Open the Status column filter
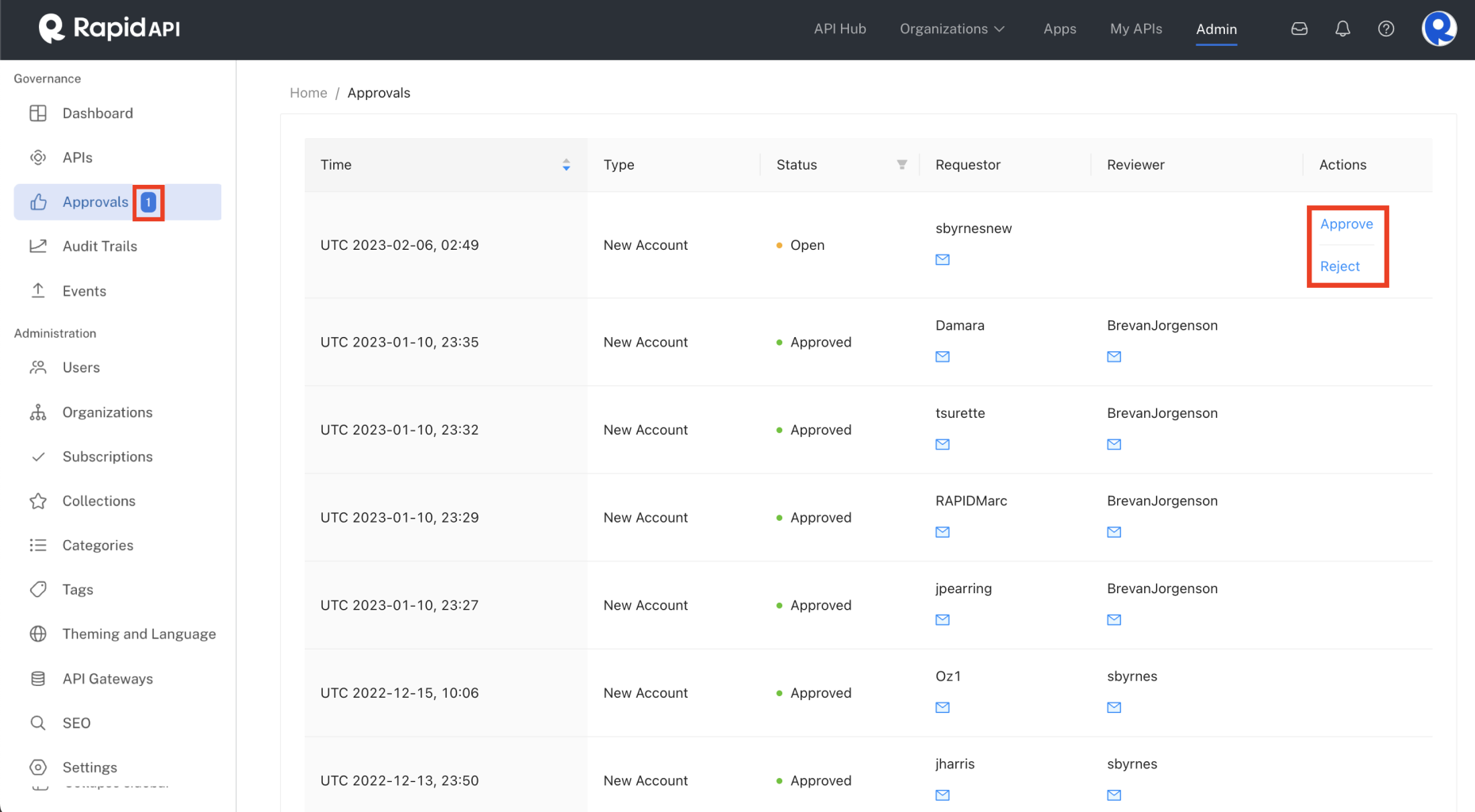1475x812 pixels. coord(902,165)
